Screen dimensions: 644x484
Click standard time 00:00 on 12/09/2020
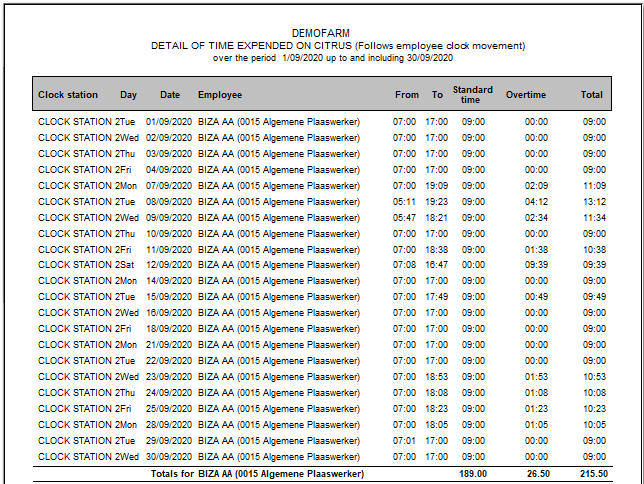pos(473,265)
